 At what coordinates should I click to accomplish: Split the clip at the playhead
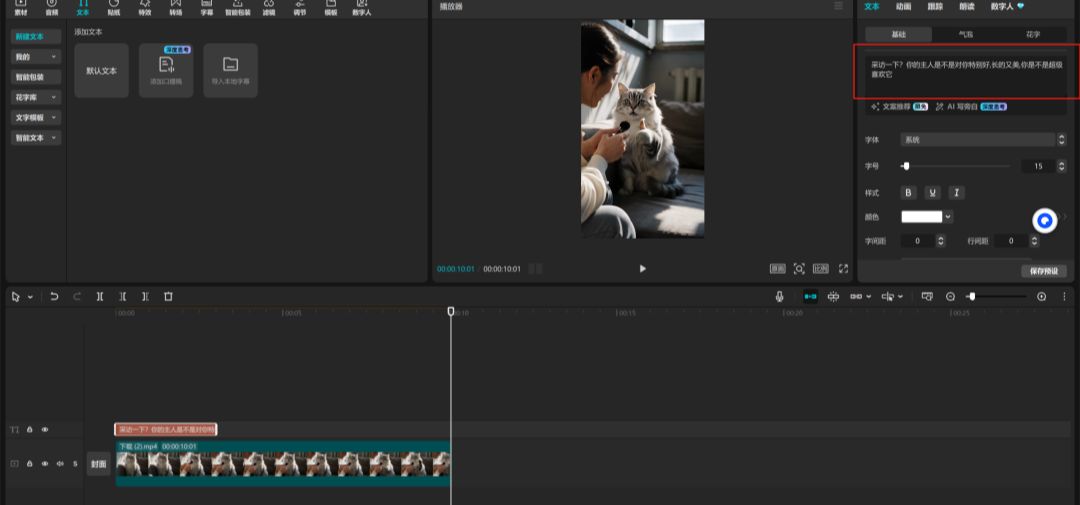100,296
